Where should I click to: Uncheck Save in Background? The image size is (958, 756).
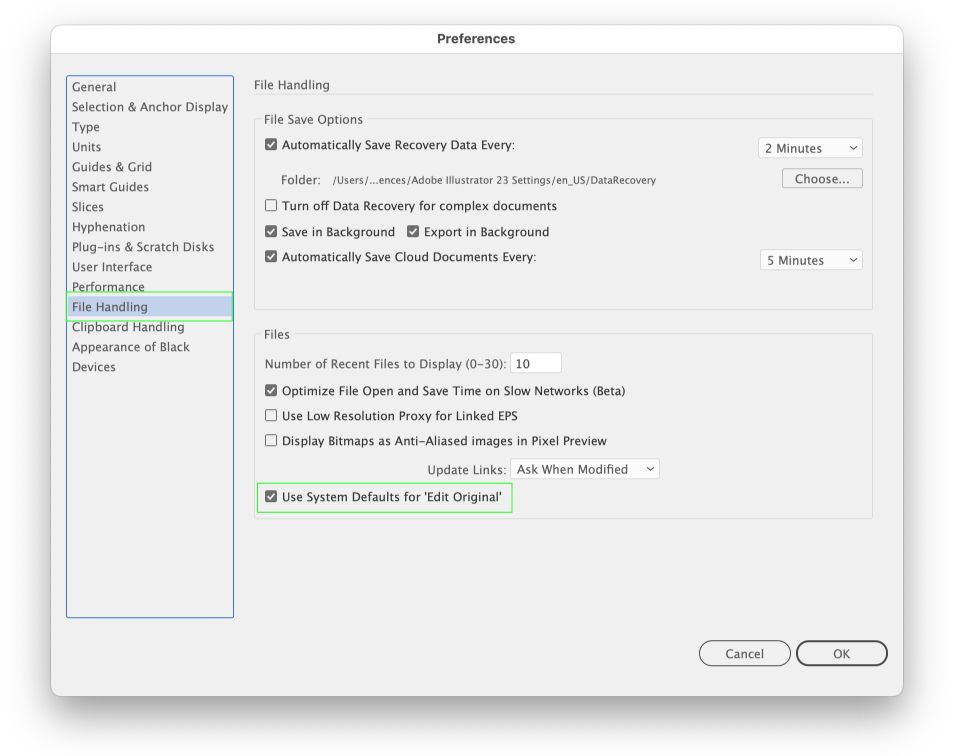pyautogui.click(x=271, y=232)
